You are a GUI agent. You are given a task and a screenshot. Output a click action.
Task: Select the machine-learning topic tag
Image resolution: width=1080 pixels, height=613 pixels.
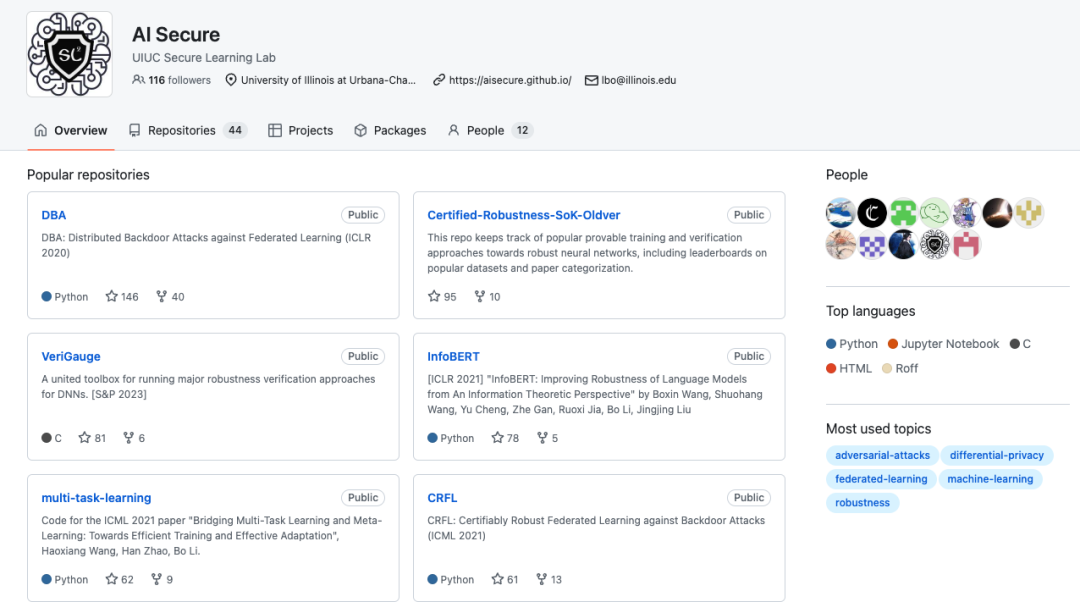(x=990, y=479)
